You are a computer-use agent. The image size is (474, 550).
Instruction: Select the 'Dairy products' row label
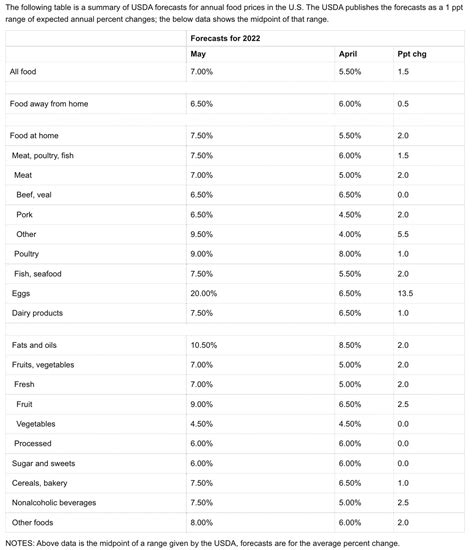point(37,313)
